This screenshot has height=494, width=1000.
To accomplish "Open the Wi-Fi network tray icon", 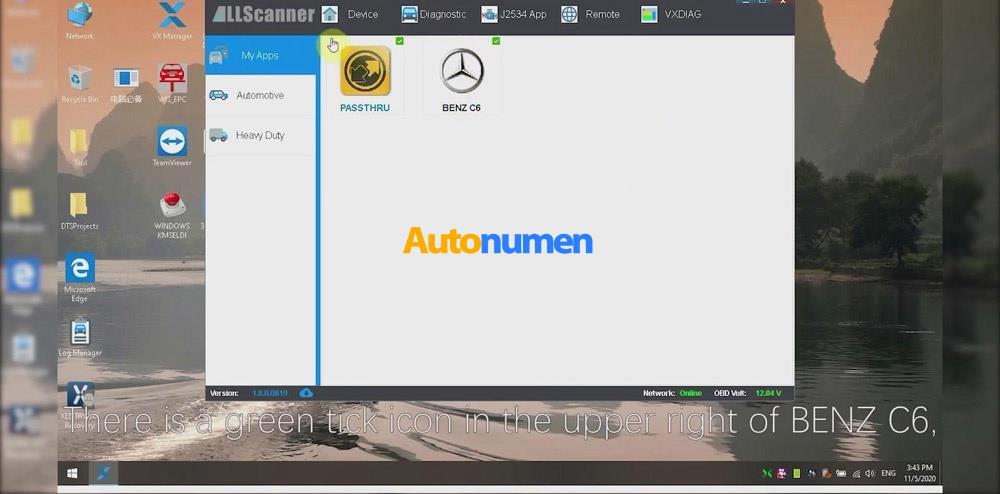I will click(x=857, y=474).
